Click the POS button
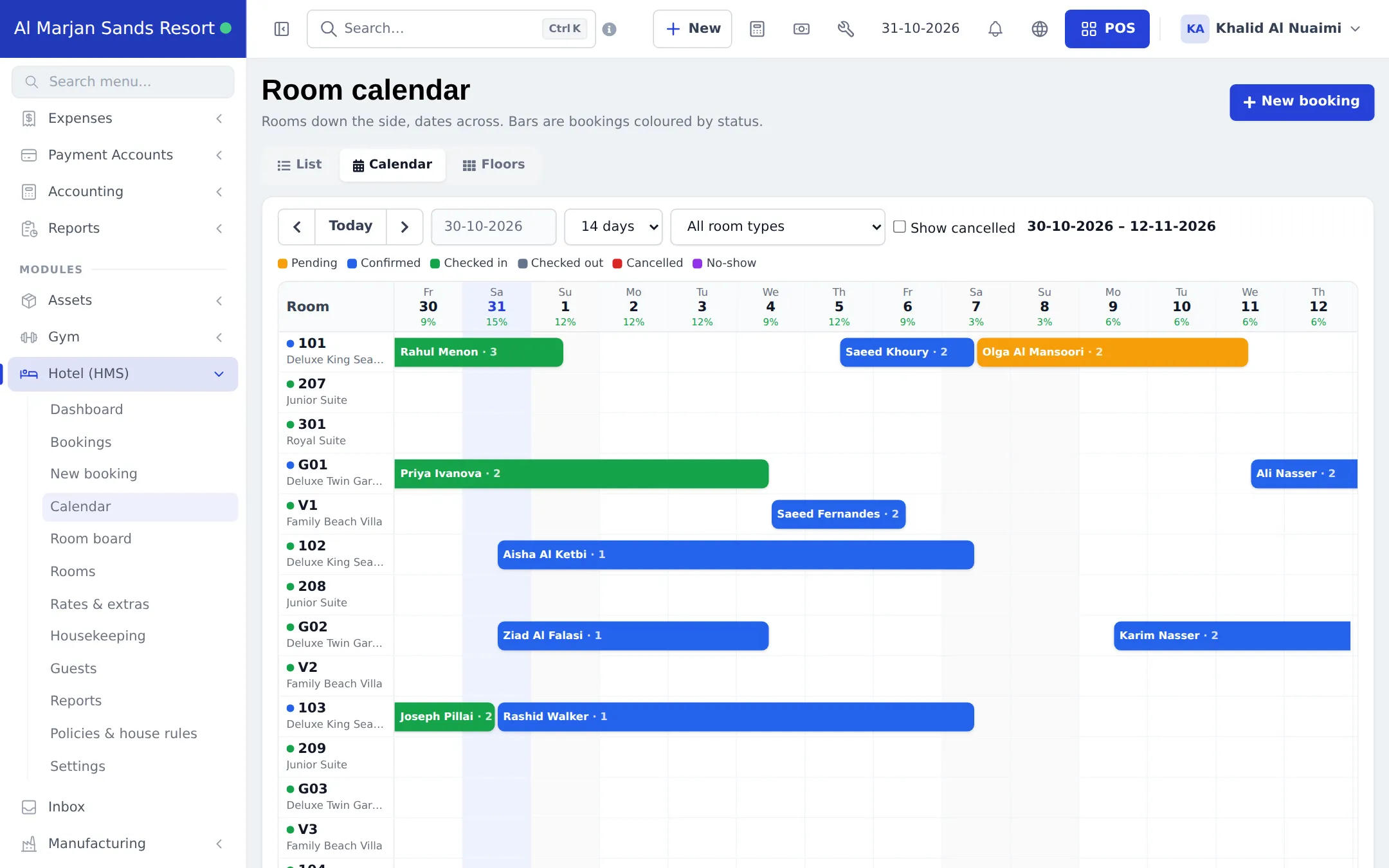1389x868 pixels. [x=1107, y=29]
